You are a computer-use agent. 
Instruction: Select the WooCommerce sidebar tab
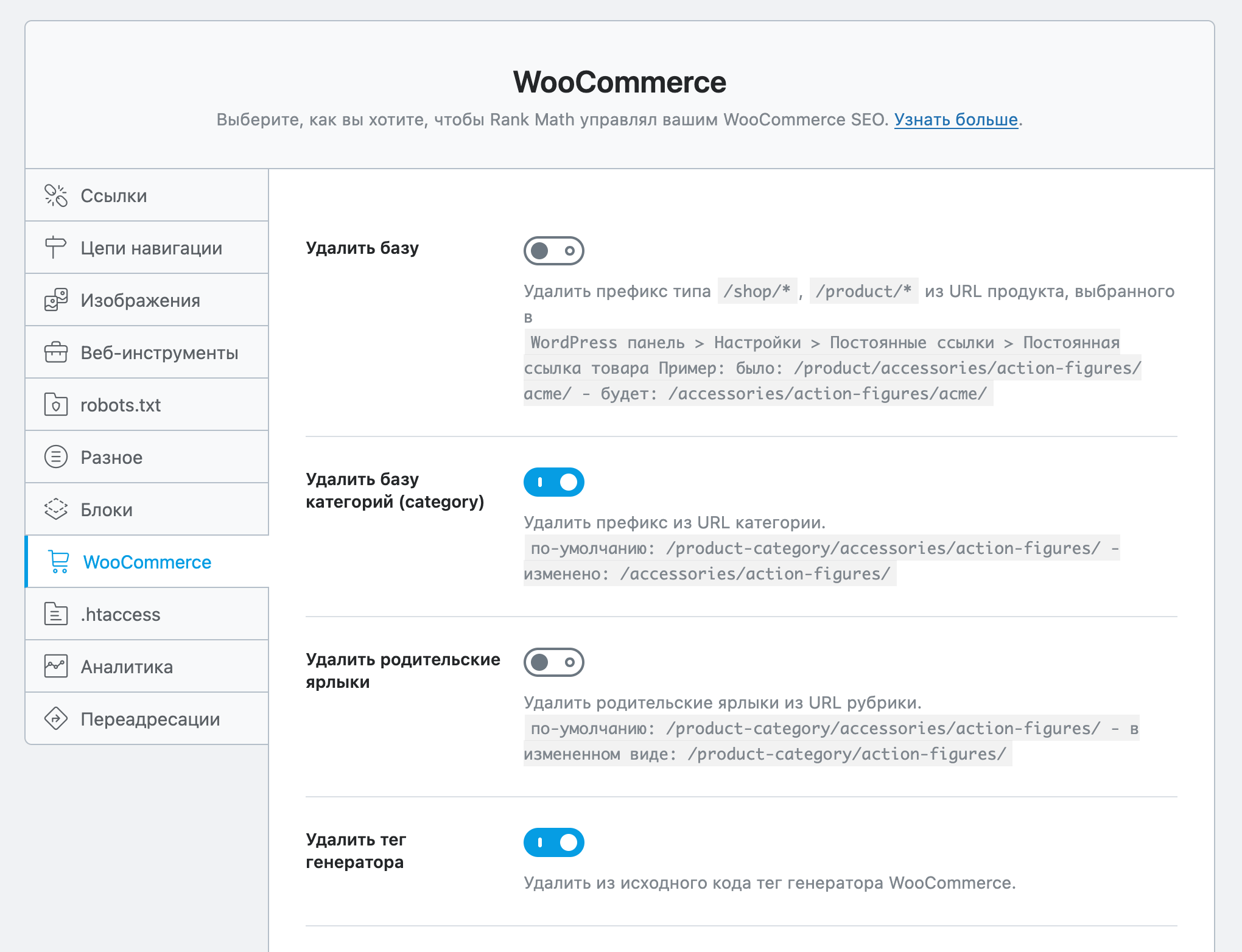tap(147, 562)
